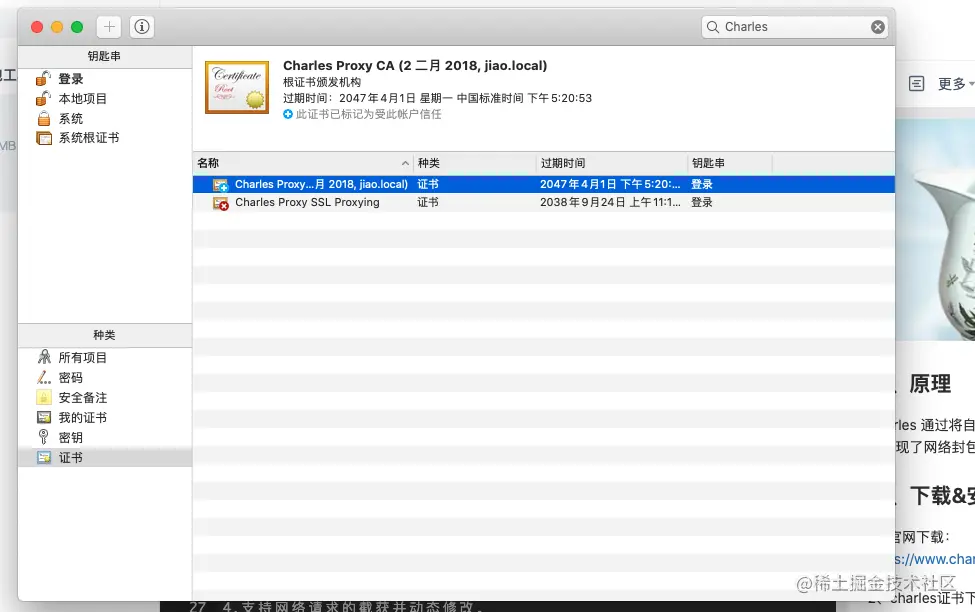The image size is (975, 612).
Task: Sort by the 钥匙串 column header
Action: (x=730, y=163)
